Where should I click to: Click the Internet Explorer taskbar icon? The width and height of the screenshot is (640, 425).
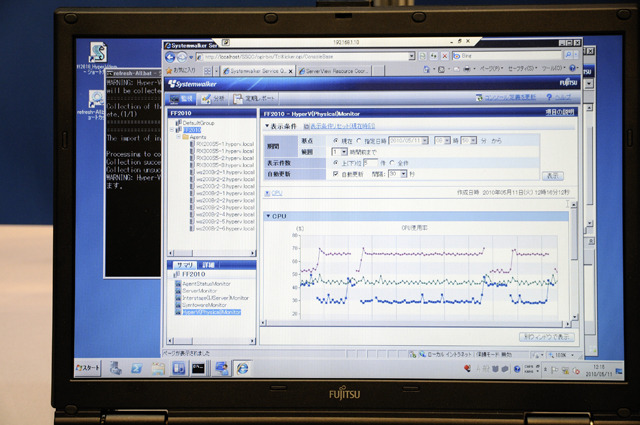[243, 369]
